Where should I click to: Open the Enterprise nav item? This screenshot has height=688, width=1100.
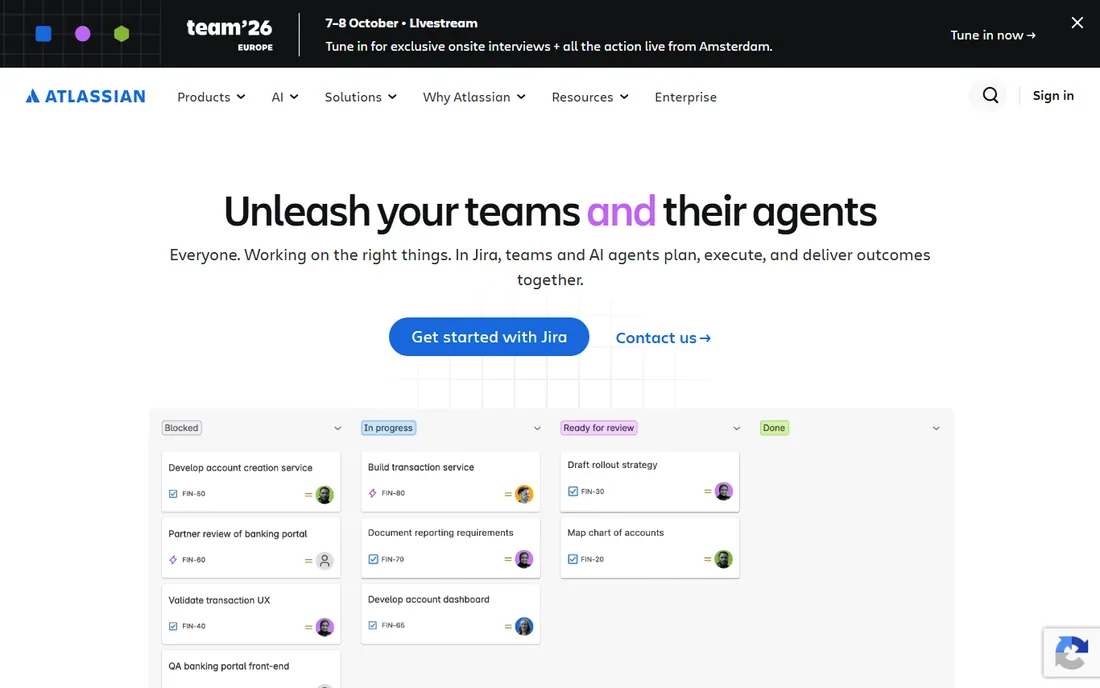pyautogui.click(x=685, y=97)
